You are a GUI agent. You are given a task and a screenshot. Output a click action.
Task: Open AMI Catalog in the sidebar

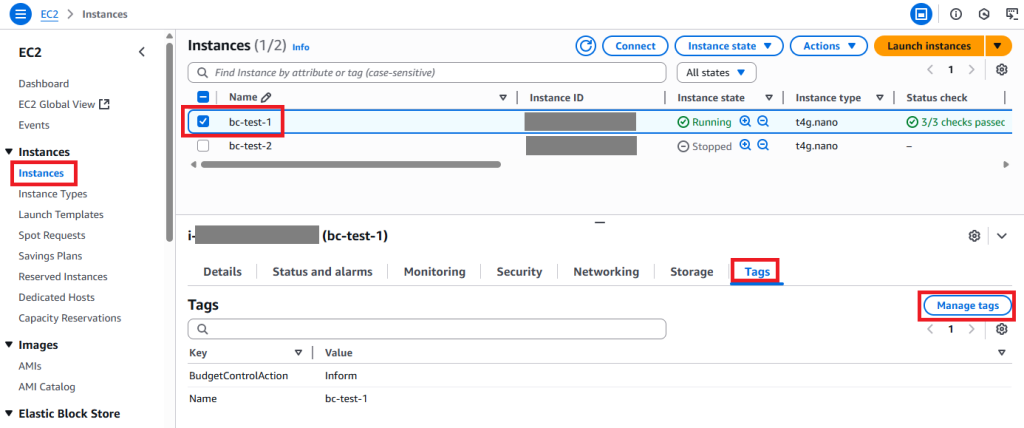point(46,386)
